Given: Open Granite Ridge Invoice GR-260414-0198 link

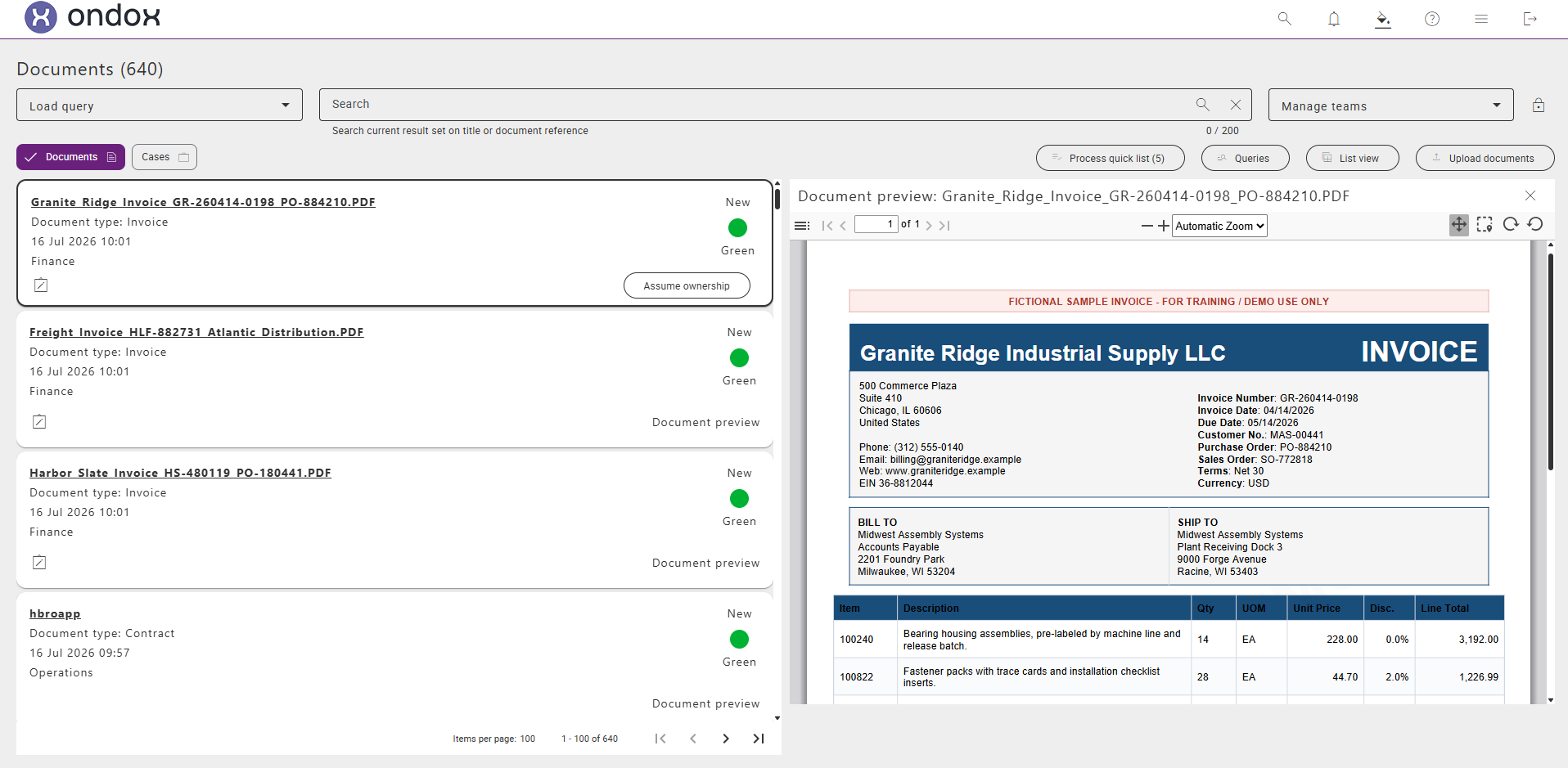Looking at the screenshot, I should 203,202.
